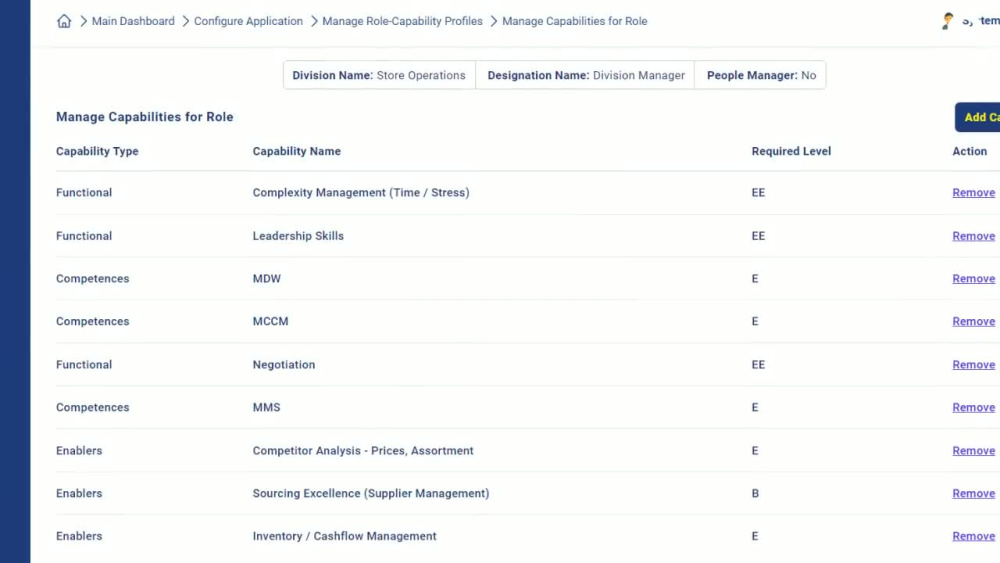Image resolution: width=1000 pixels, height=563 pixels.
Task: Remove the Sourcing Excellence enabler
Action: 973,494
